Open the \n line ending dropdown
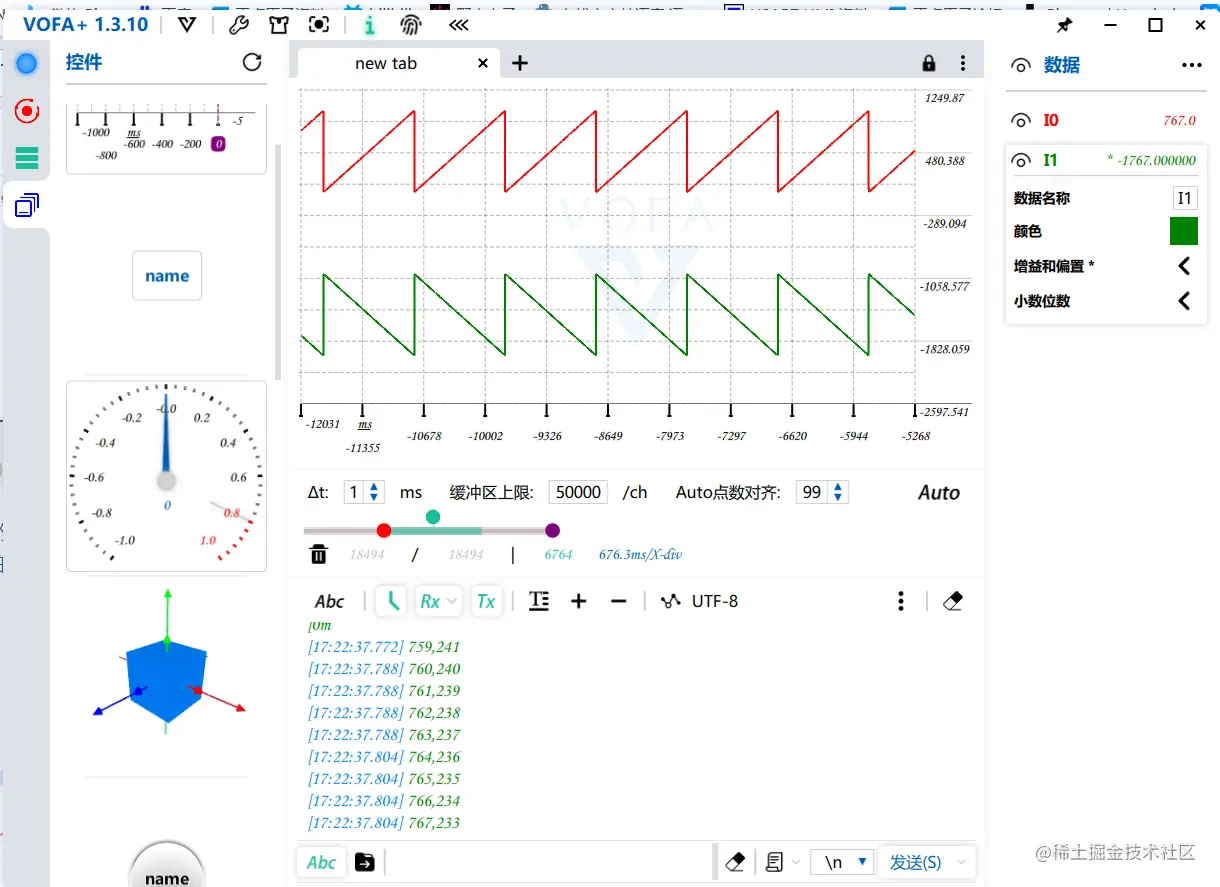 842,862
